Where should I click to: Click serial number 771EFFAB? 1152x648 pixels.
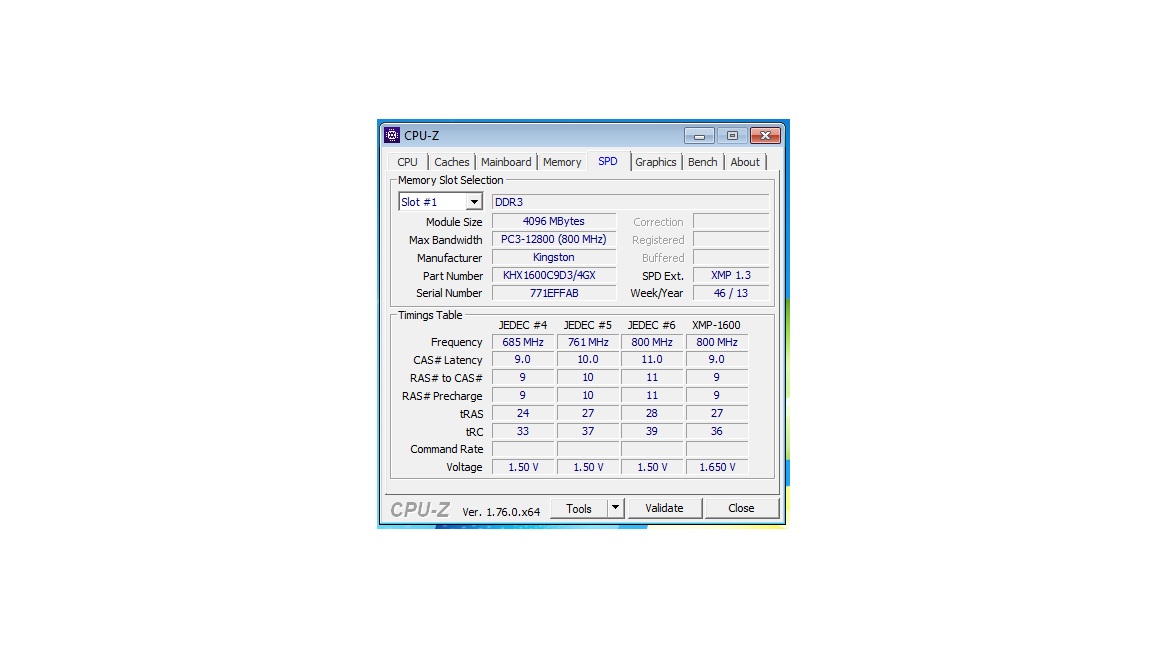tap(554, 293)
